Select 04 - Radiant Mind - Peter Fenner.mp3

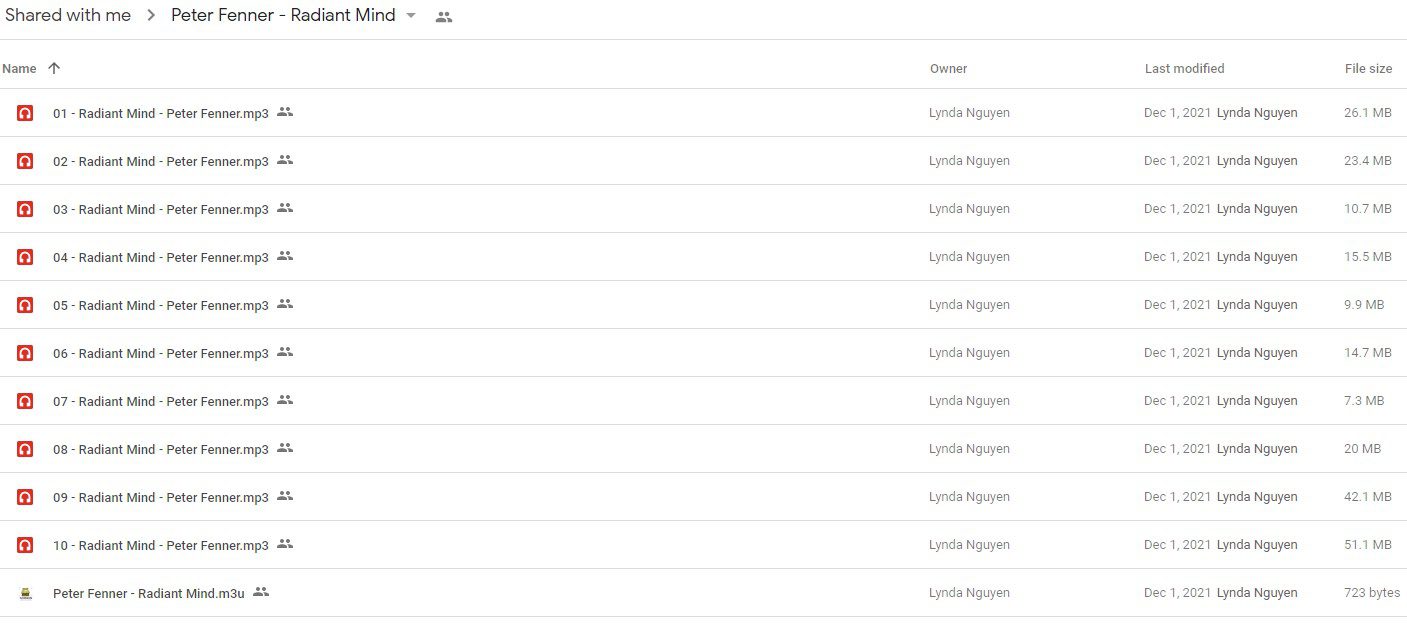pos(161,257)
